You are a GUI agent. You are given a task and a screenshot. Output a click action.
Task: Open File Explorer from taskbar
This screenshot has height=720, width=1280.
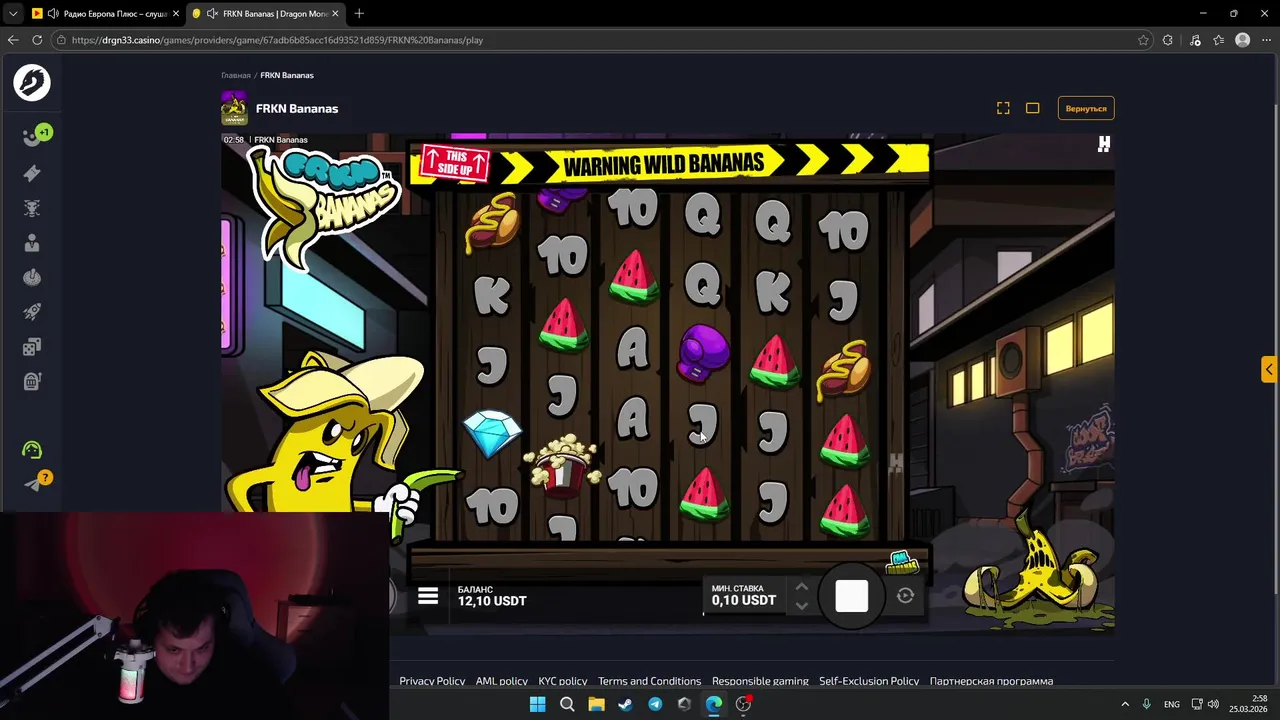(596, 704)
